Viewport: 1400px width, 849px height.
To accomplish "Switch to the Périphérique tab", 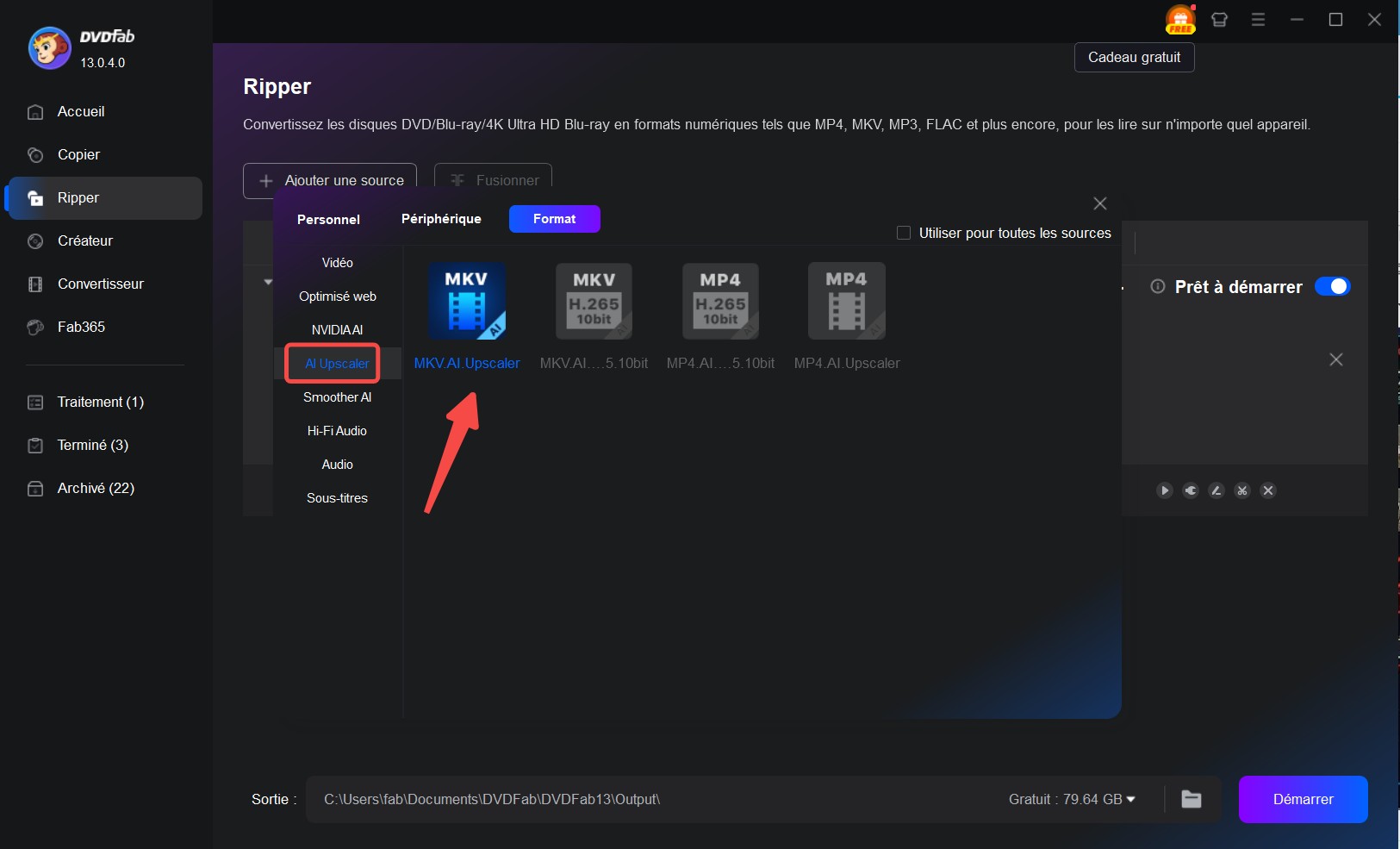I will tap(441, 219).
